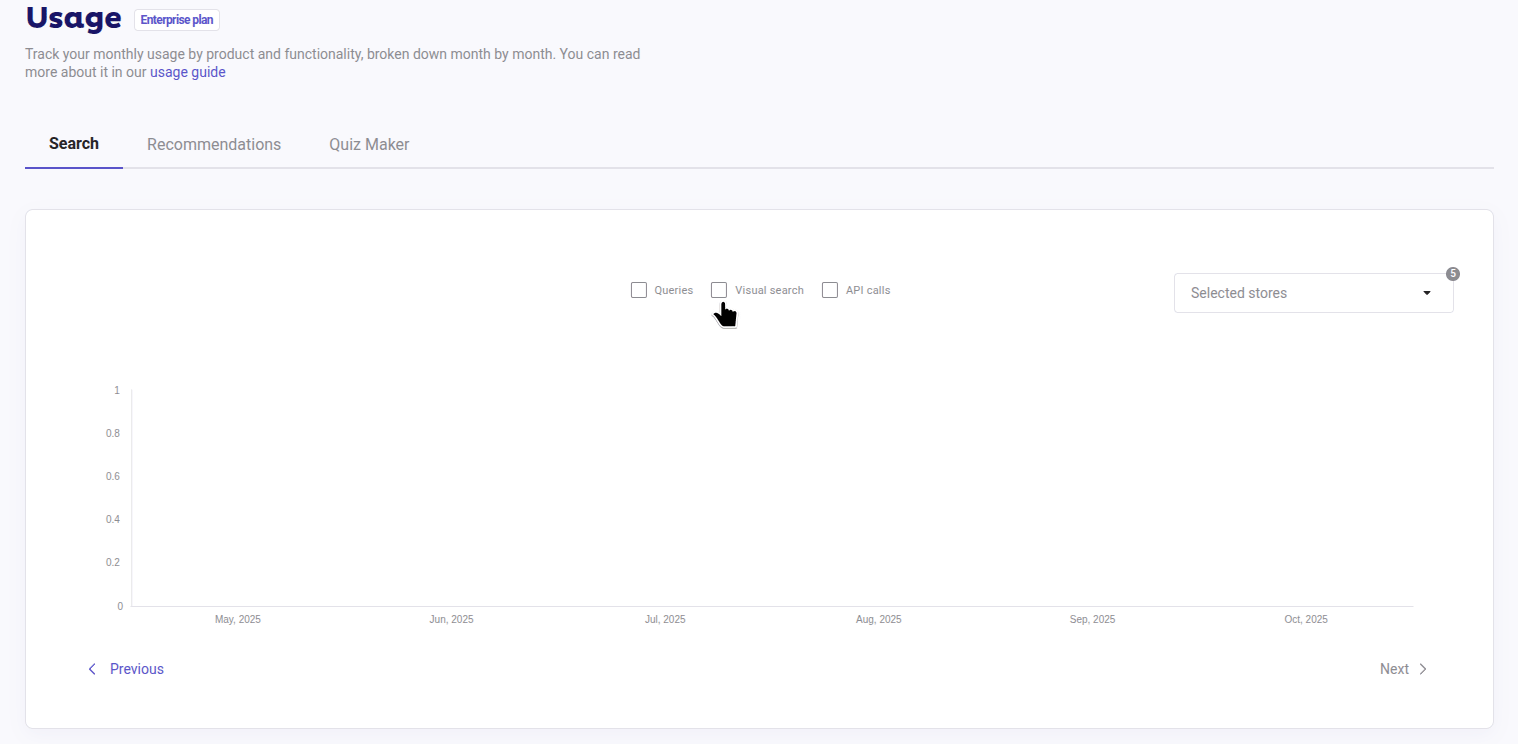Click the Aug, 2025 label on the axis
The image size is (1518, 744).
[x=878, y=618]
